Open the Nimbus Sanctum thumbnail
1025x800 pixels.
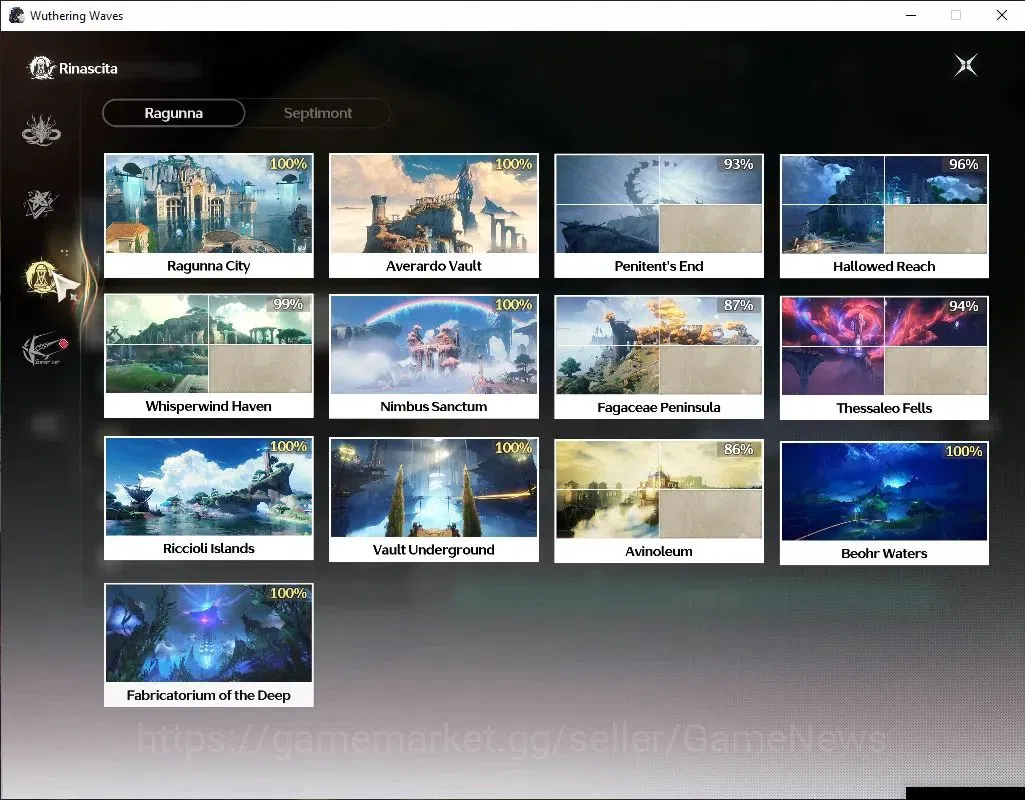[433, 356]
